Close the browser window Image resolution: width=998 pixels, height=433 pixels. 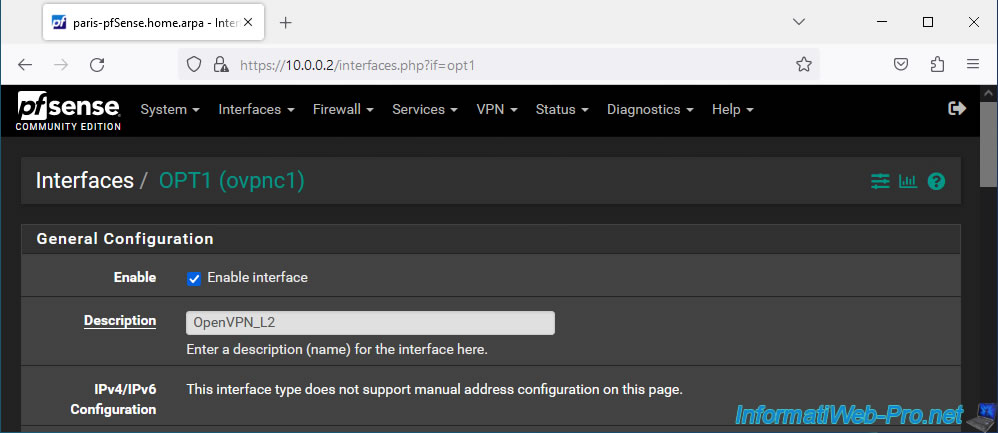(974, 22)
